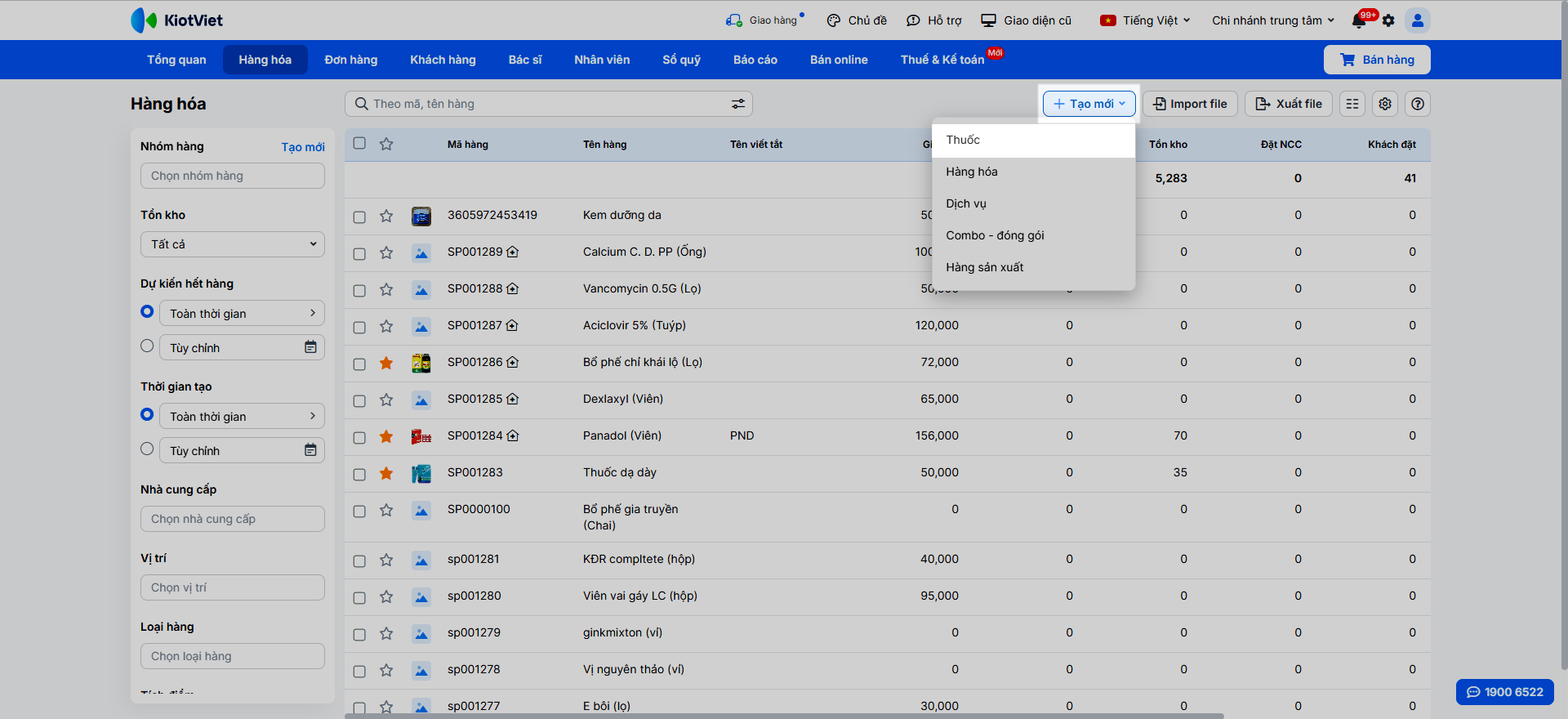Click the search filter options icon

point(737,104)
